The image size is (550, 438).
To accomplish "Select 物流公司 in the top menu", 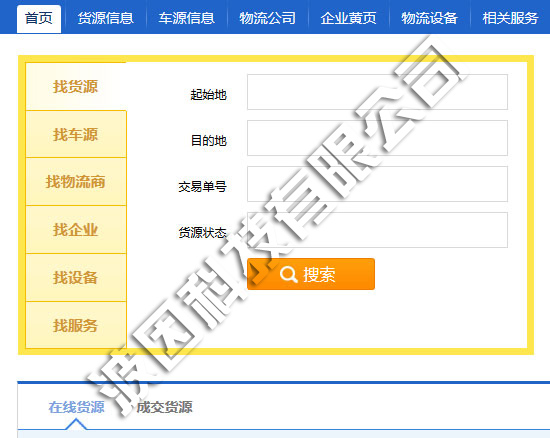I will coord(267,18).
